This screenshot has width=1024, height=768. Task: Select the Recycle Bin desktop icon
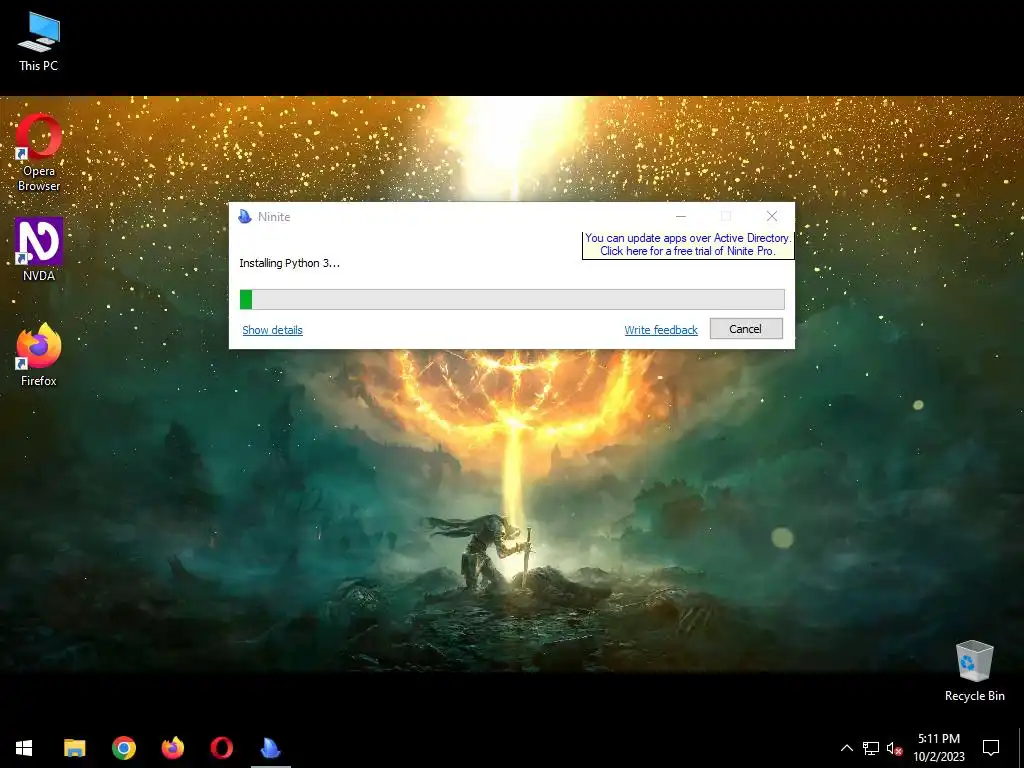974,671
